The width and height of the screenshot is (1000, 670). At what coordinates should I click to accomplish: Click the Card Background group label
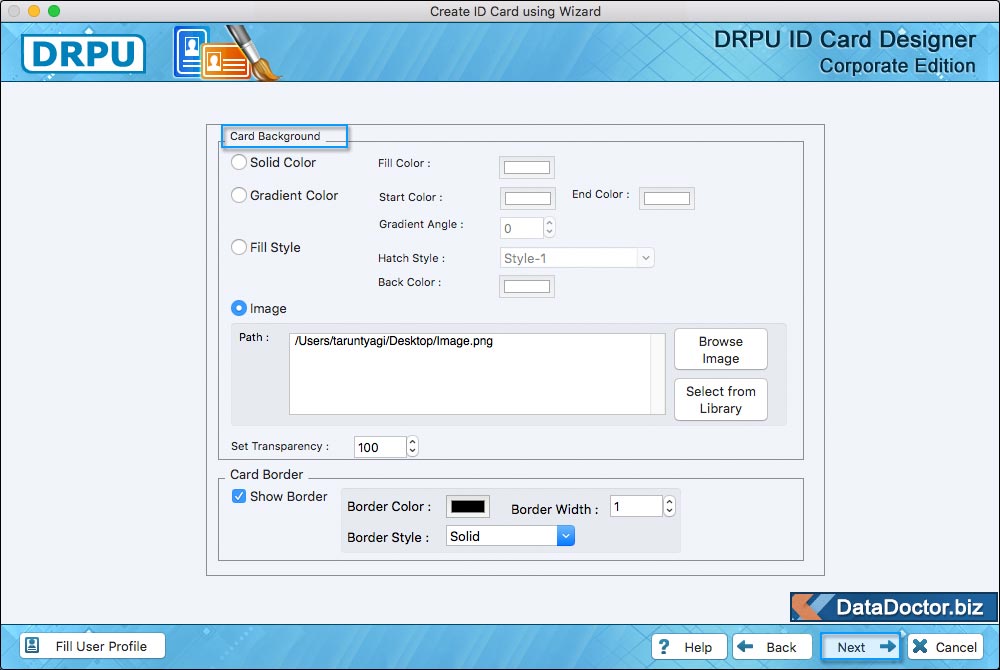point(275,136)
